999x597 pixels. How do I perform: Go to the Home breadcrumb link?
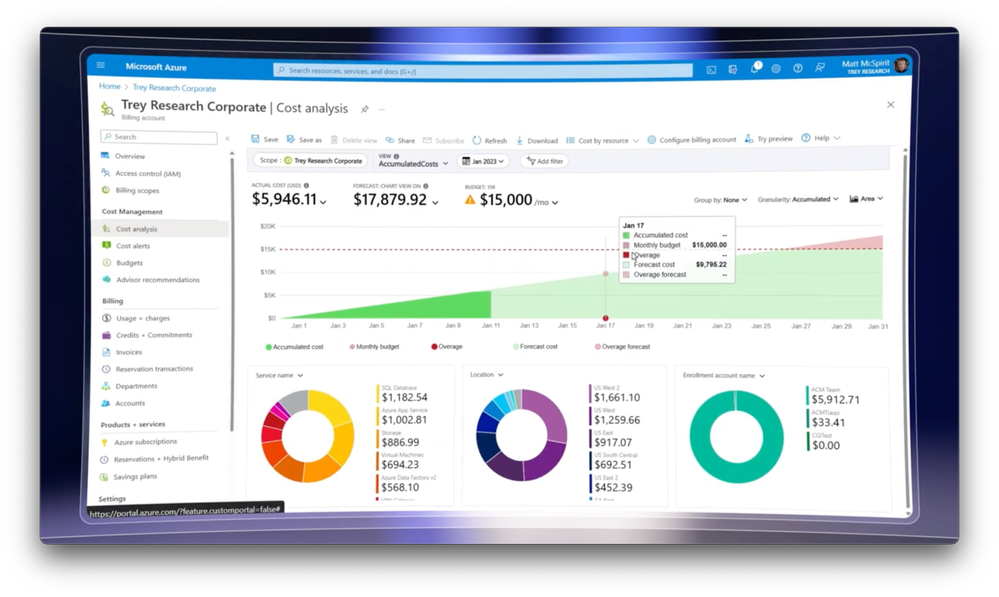click(110, 87)
